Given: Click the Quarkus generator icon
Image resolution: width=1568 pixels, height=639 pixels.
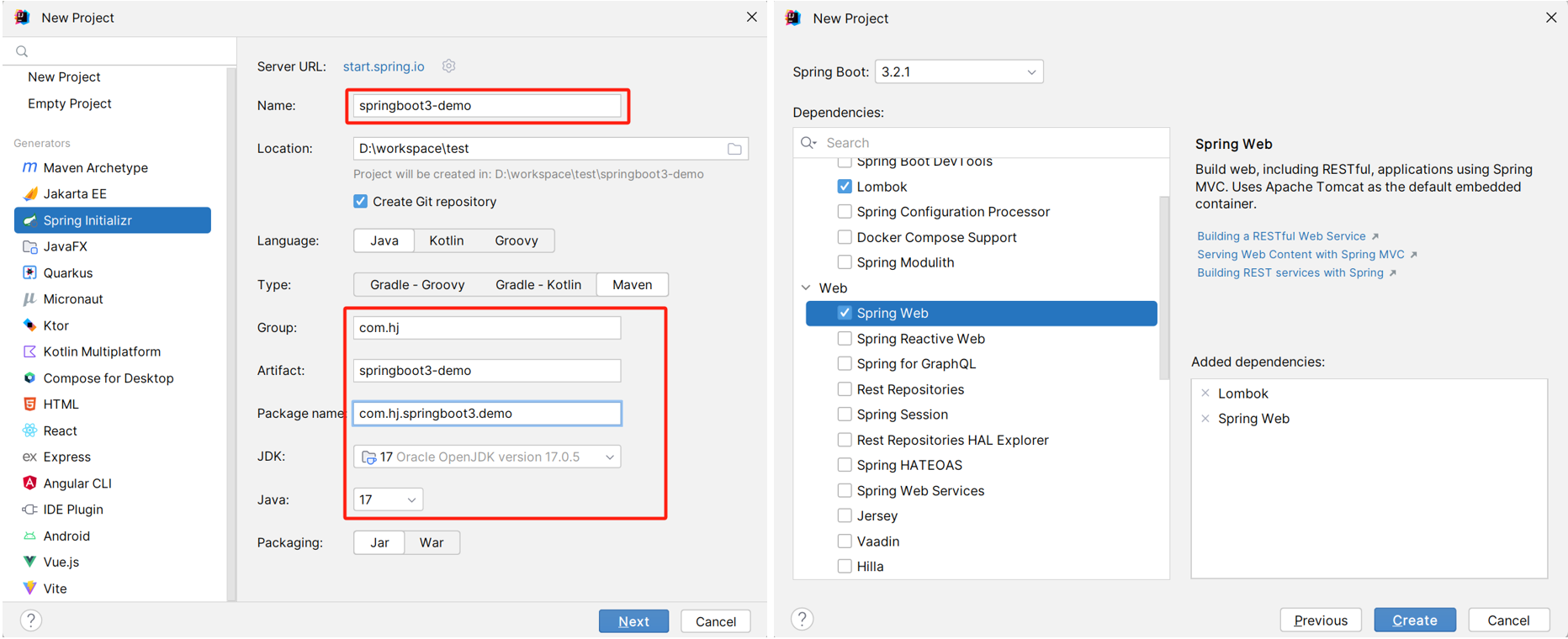Looking at the screenshot, I should [29, 272].
